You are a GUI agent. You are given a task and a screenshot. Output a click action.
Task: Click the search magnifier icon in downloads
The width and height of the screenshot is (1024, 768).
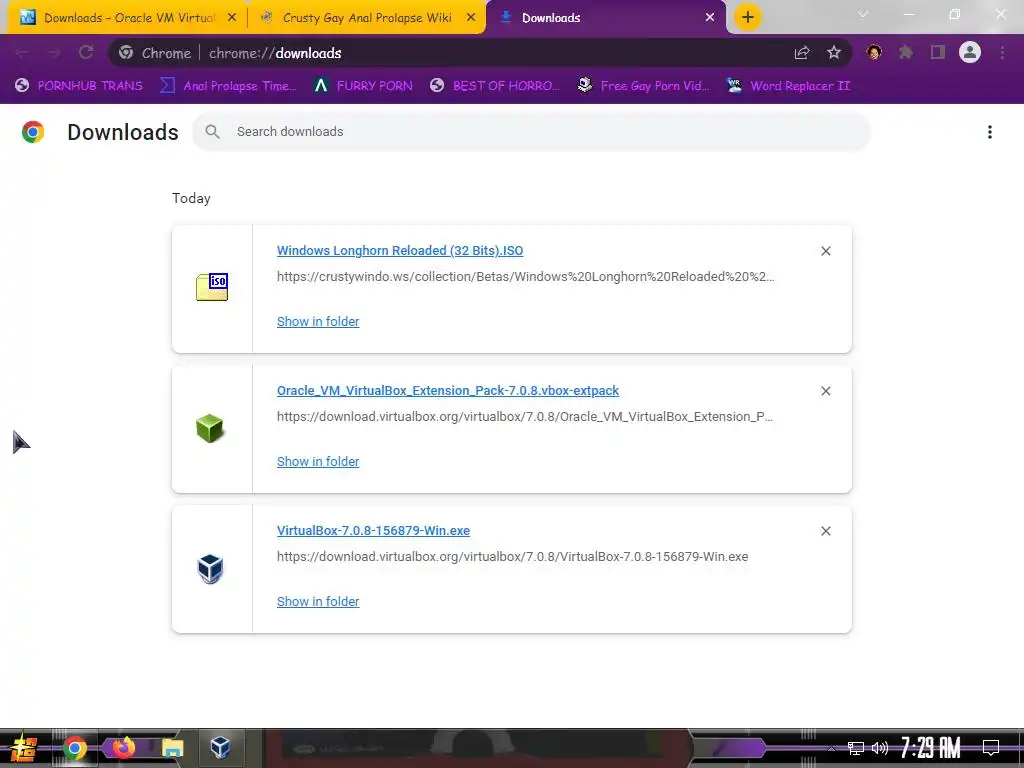212,131
